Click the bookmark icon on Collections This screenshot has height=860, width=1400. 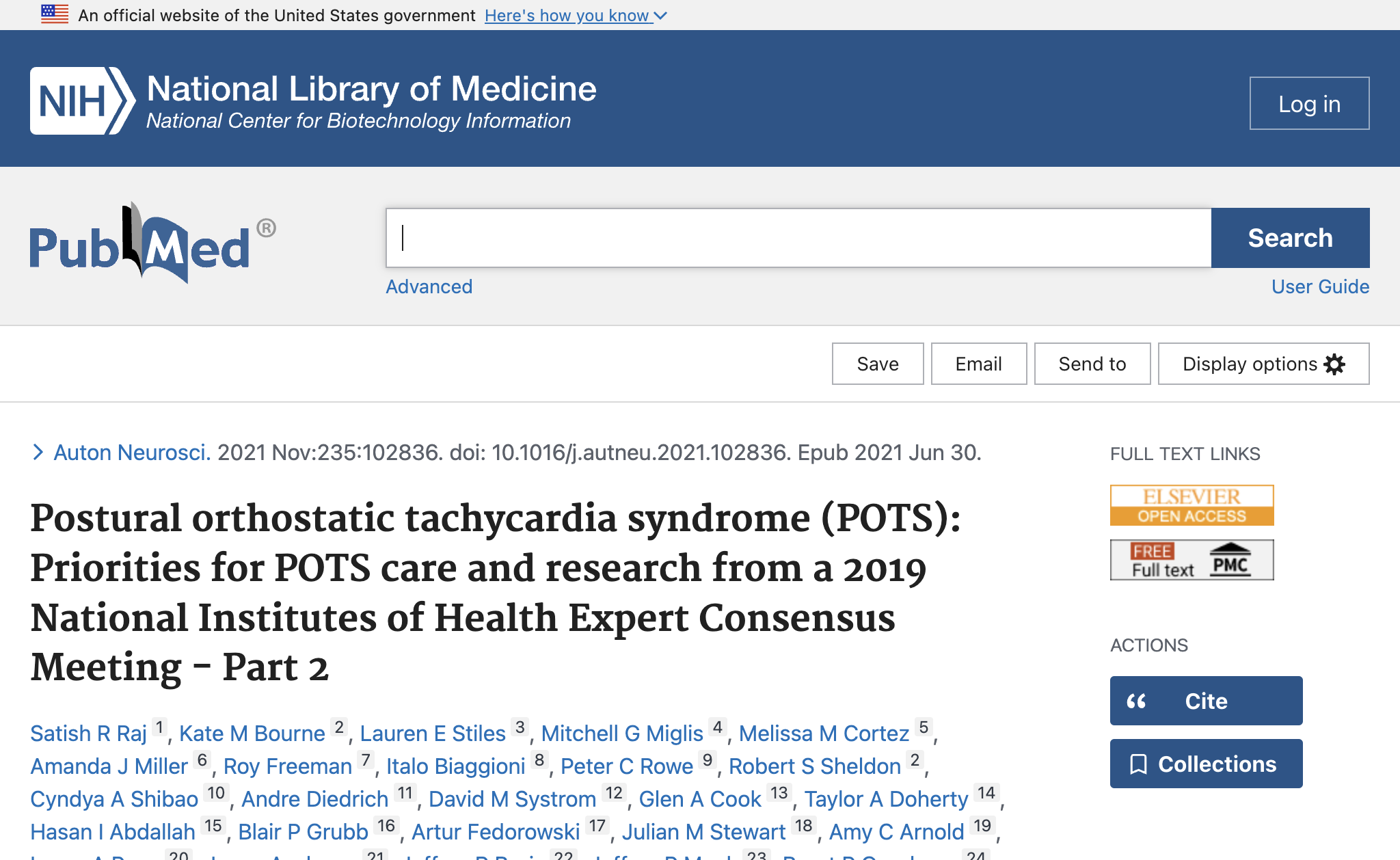(1138, 764)
